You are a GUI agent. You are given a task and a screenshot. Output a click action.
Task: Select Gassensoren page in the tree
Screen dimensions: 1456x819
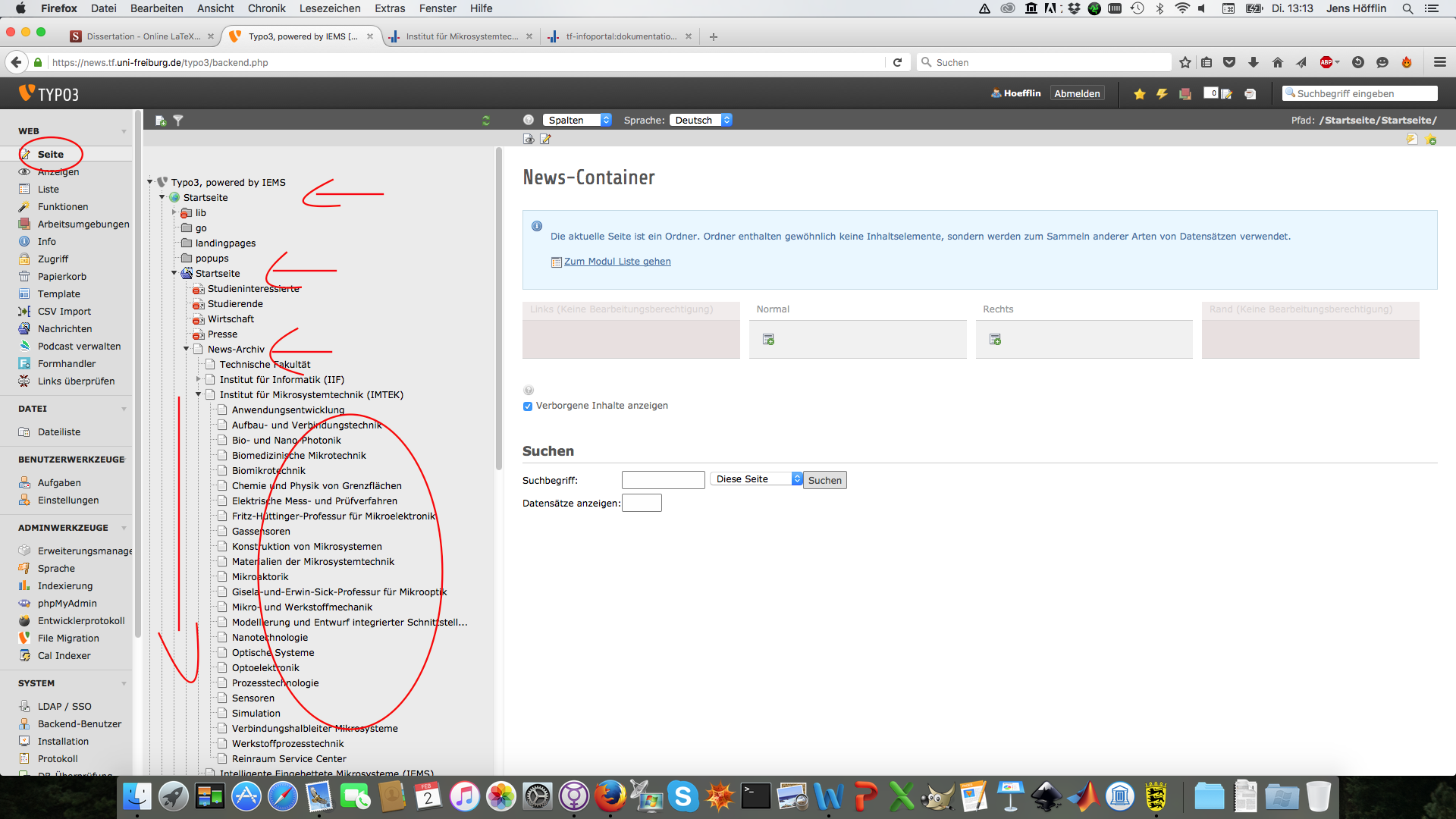261,532
